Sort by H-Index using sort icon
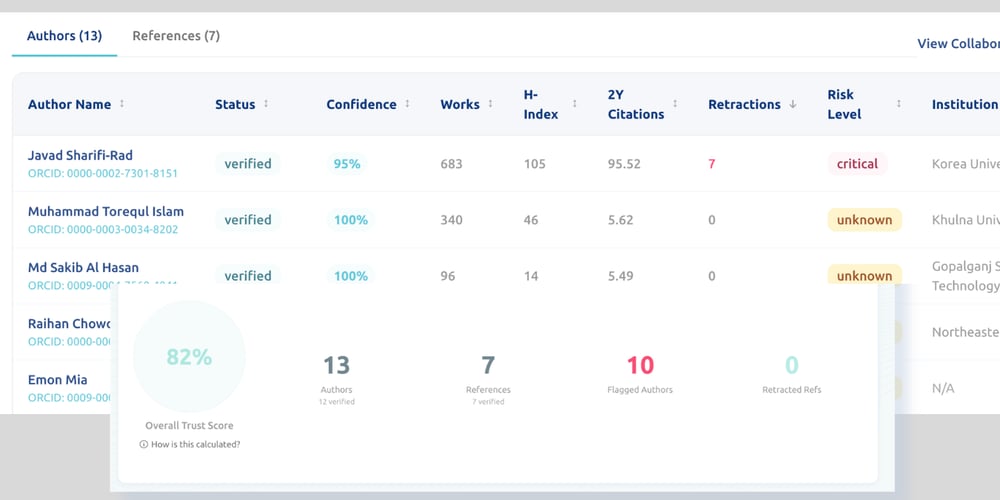This screenshot has height=500, width=1000. click(574, 104)
